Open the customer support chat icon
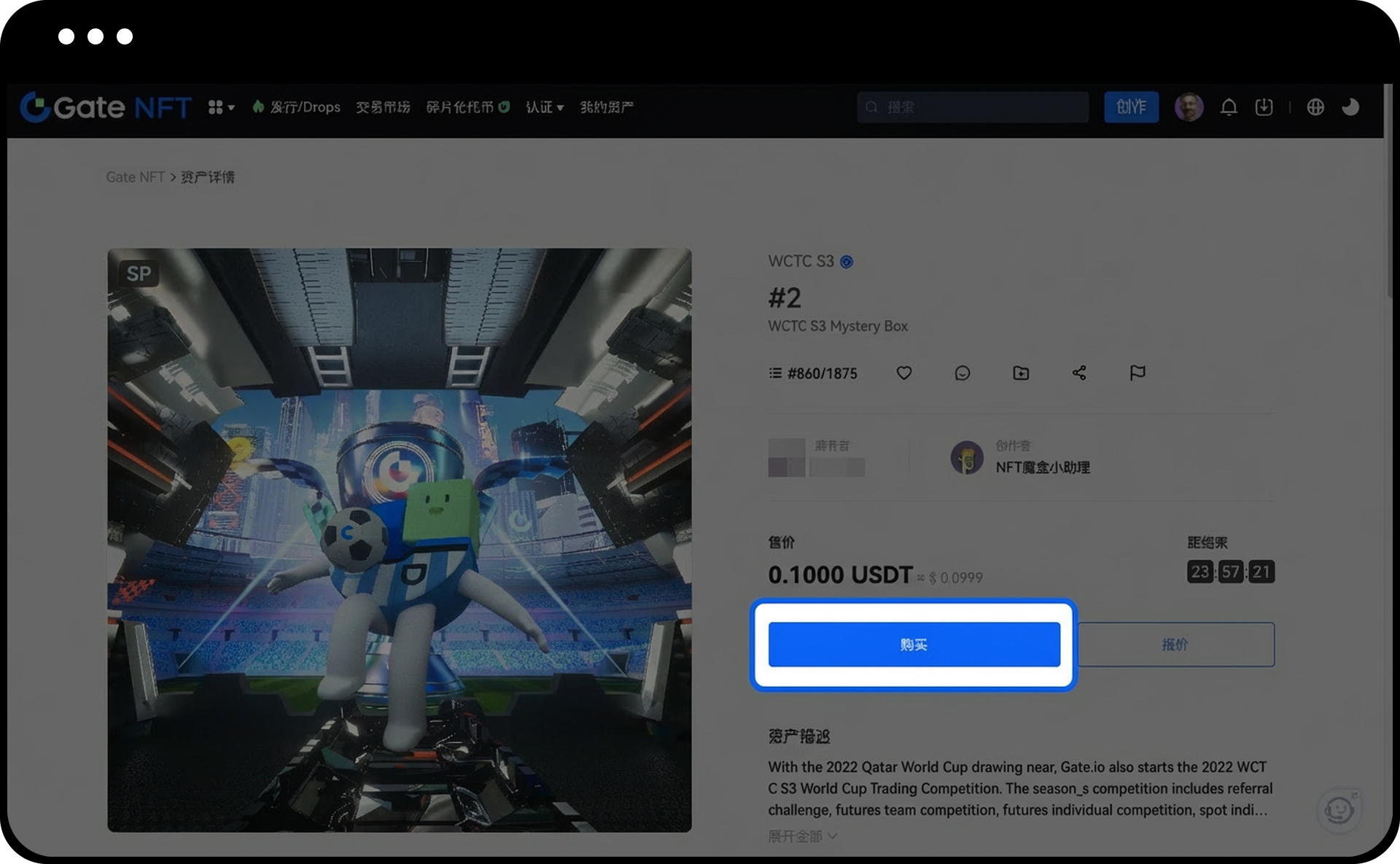Image resolution: width=1400 pixels, height=864 pixels. [x=1339, y=809]
